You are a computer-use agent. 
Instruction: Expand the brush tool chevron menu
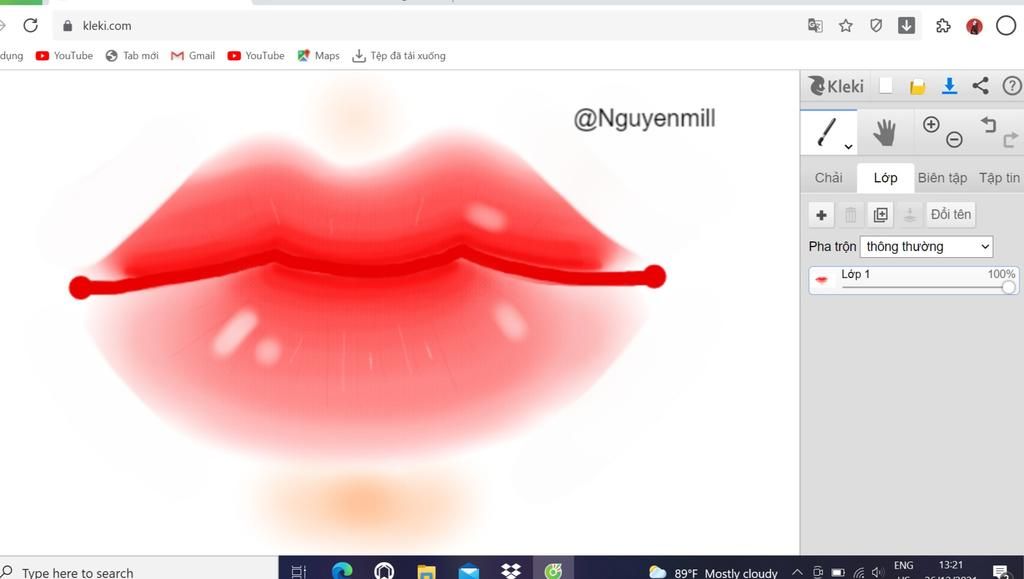(x=848, y=147)
